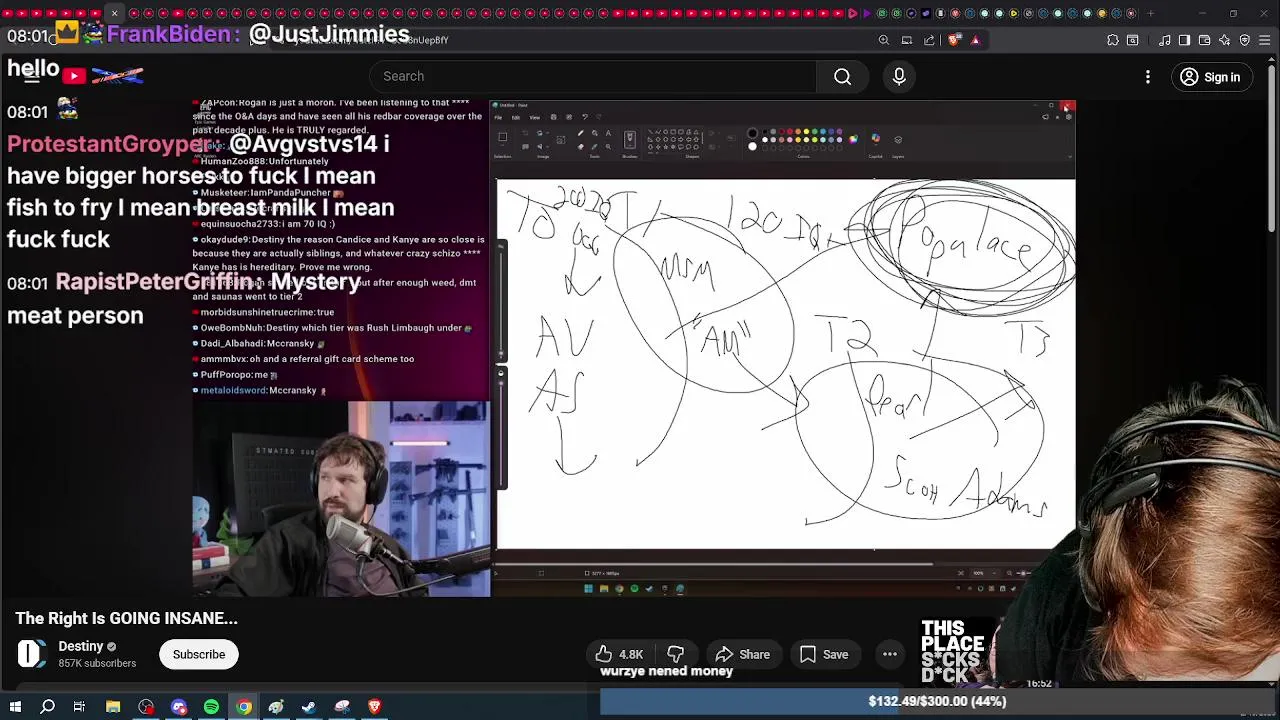Pick Color 2 white swatch in Paint
The width and height of the screenshot is (1280, 720).
click(x=752, y=146)
